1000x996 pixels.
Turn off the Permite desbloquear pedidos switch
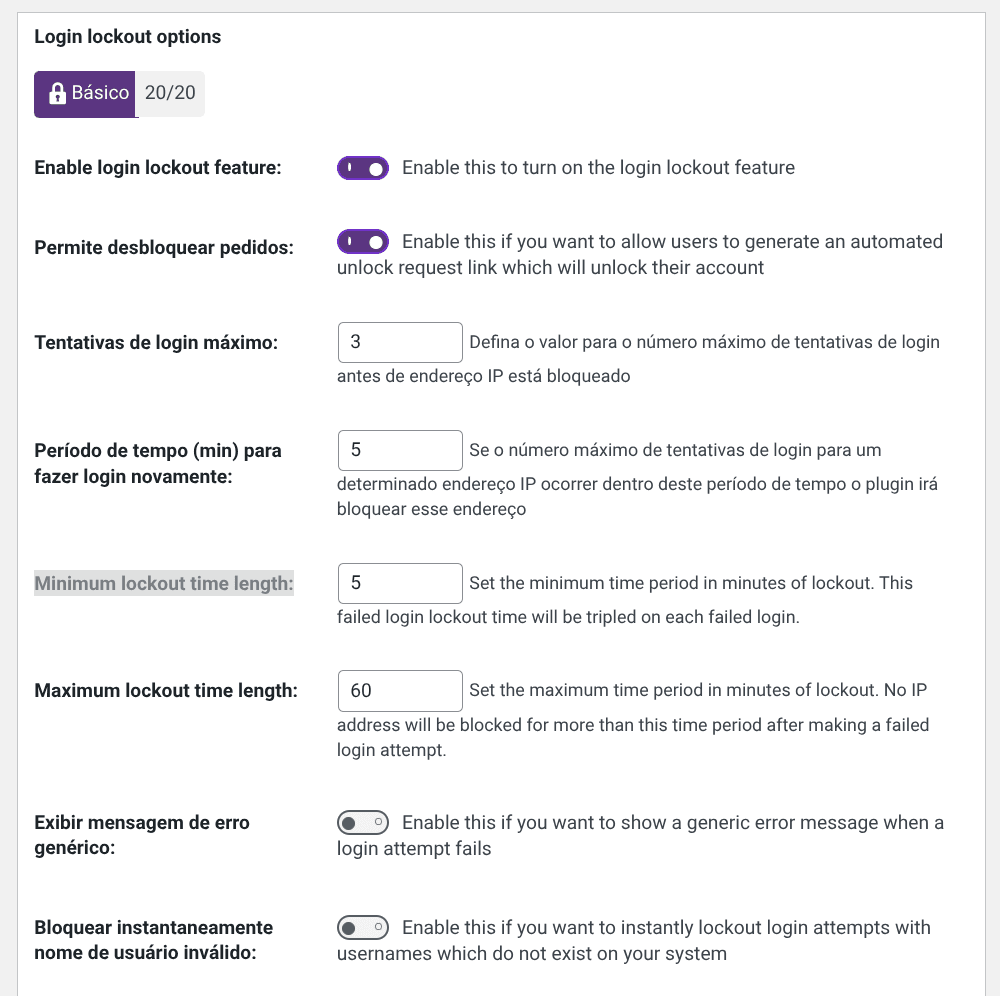[362, 241]
